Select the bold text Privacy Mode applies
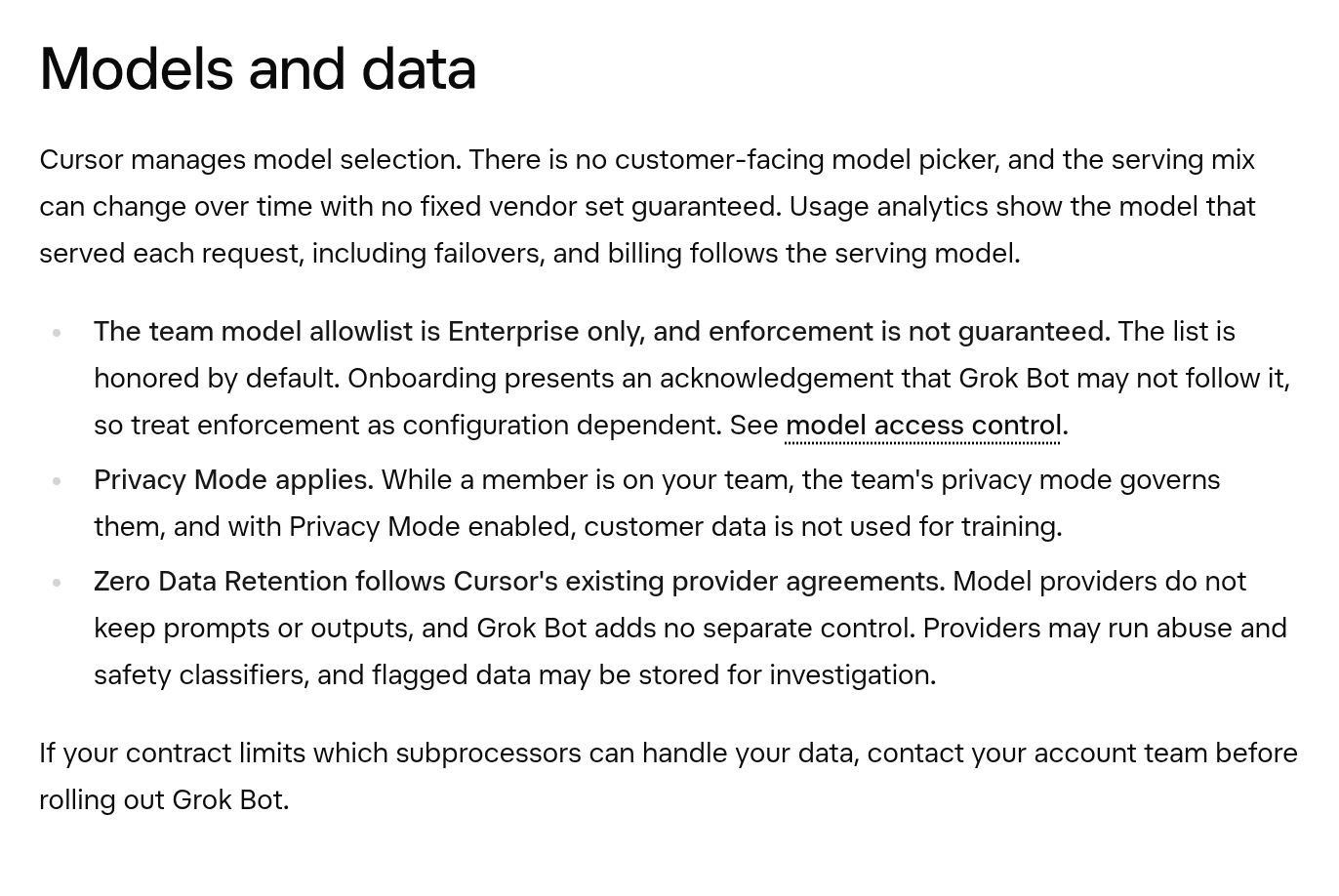Screen dimensions: 1339x896 (233, 480)
